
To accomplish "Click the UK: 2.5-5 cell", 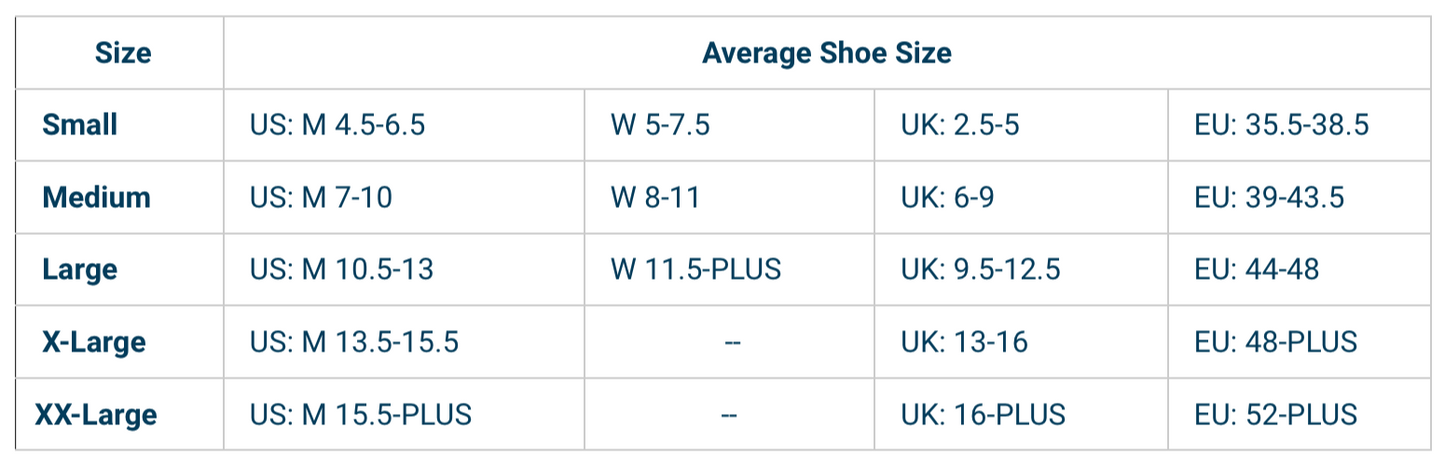I will pos(960,125).
